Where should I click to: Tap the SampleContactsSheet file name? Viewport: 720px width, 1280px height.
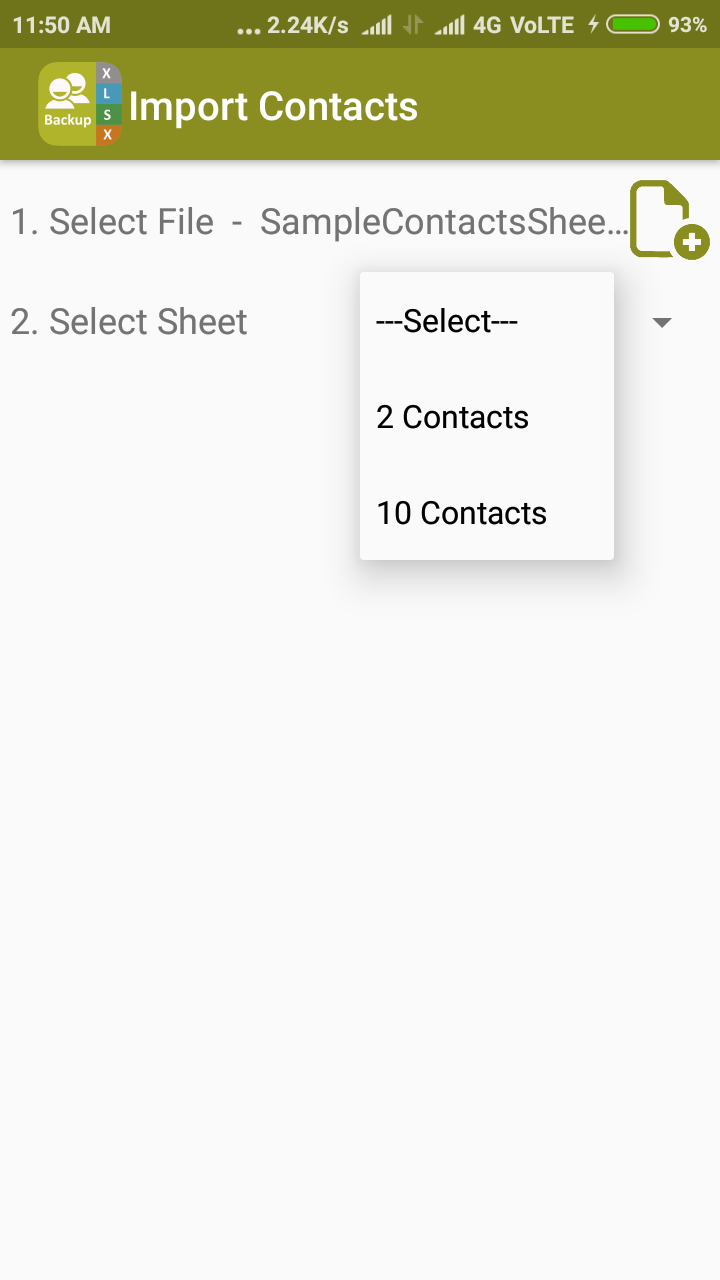pyautogui.click(x=445, y=222)
